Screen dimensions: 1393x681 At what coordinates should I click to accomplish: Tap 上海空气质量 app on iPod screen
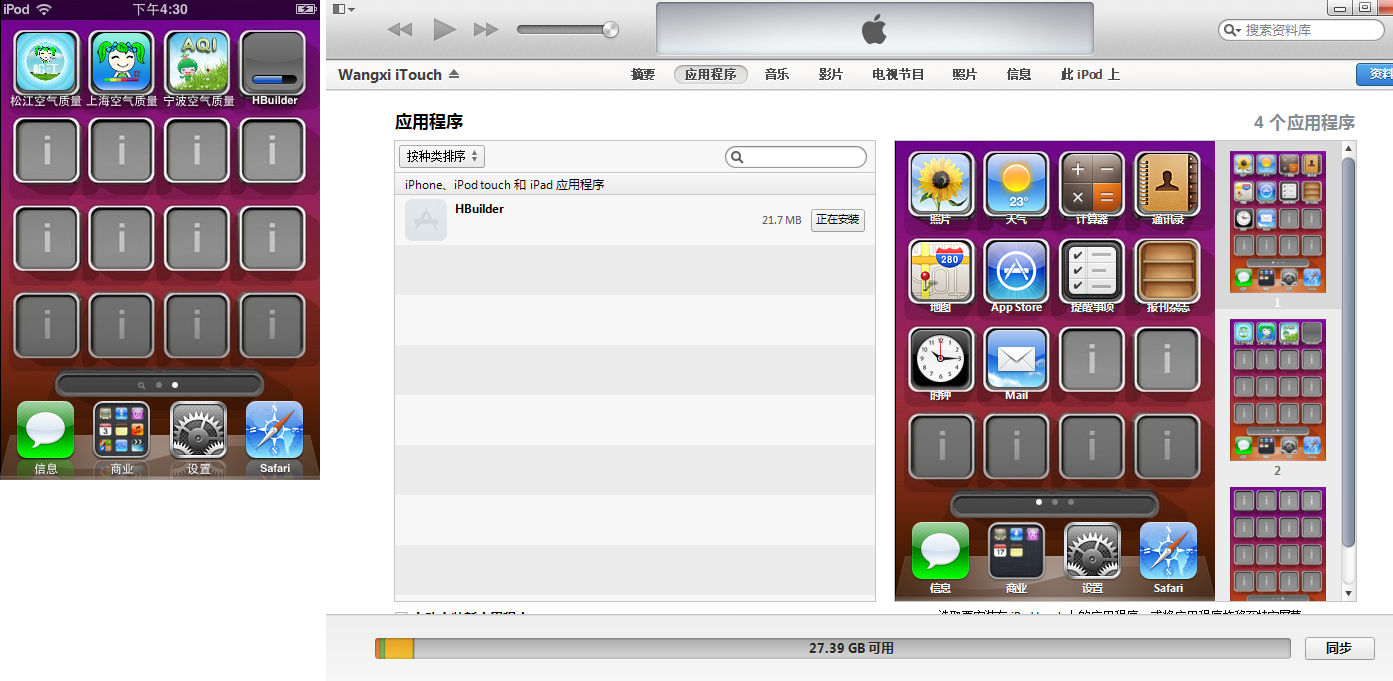point(122,62)
